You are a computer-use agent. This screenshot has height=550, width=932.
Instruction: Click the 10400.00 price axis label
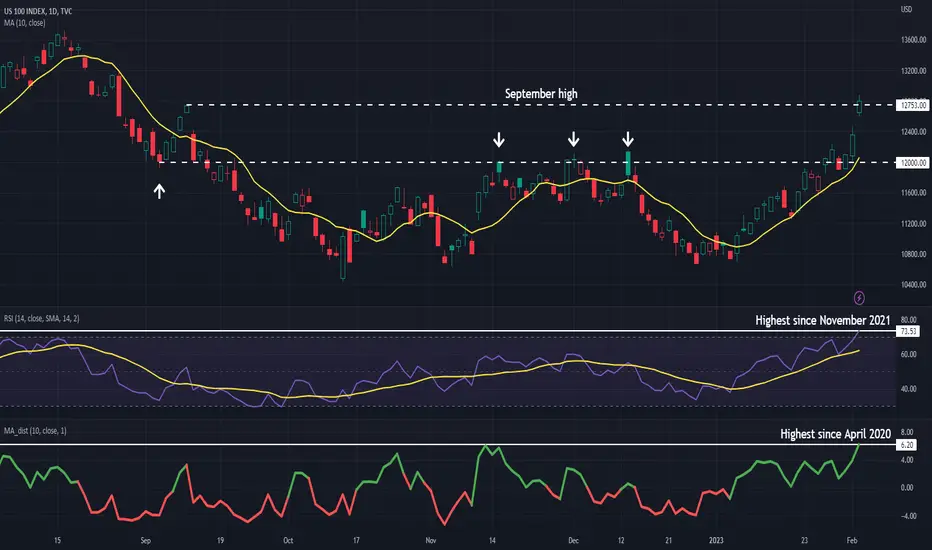914,285
